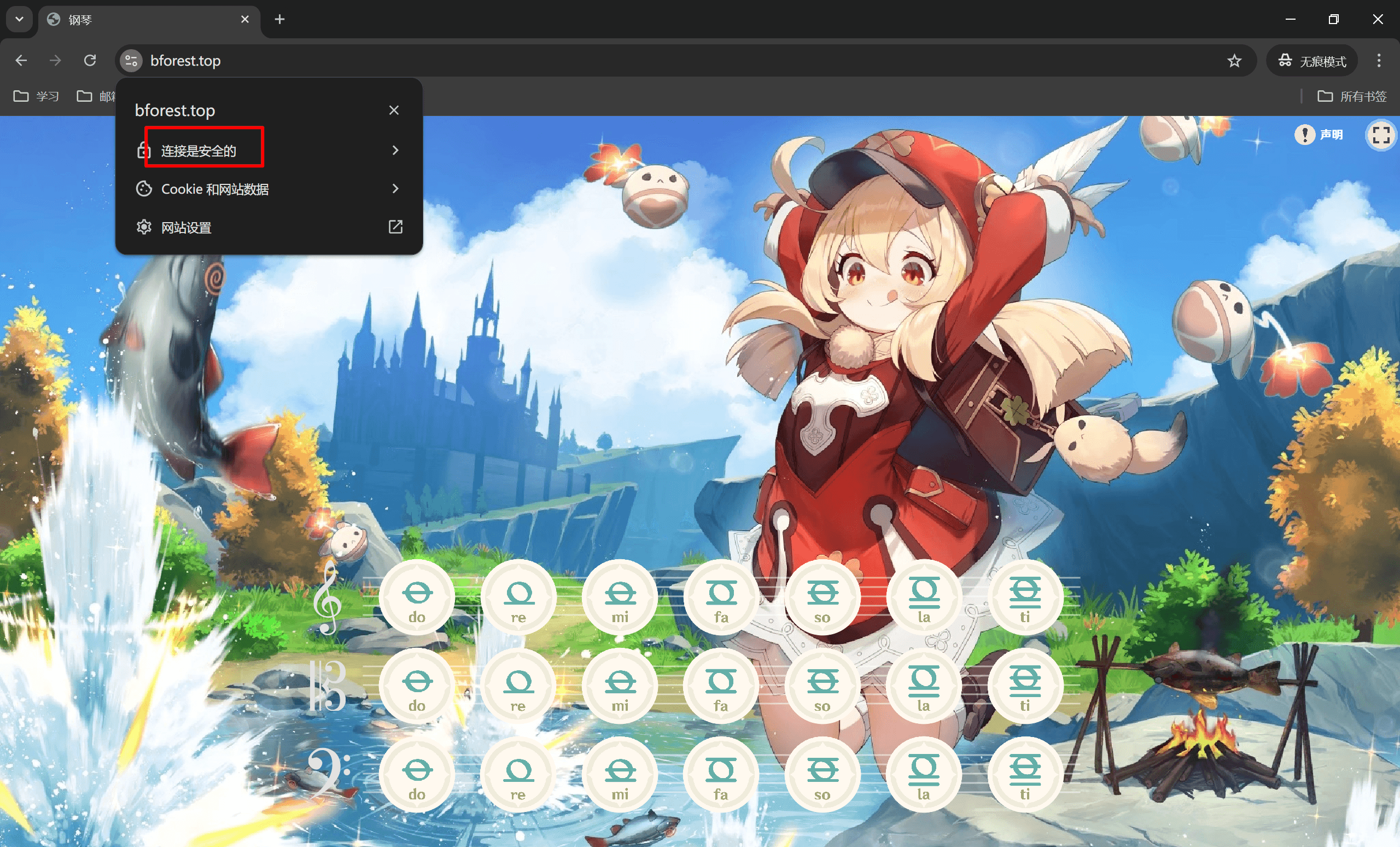The width and height of the screenshot is (1400, 847).
Task: Play the top row re note
Action: pyautogui.click(x=518, y=597)
